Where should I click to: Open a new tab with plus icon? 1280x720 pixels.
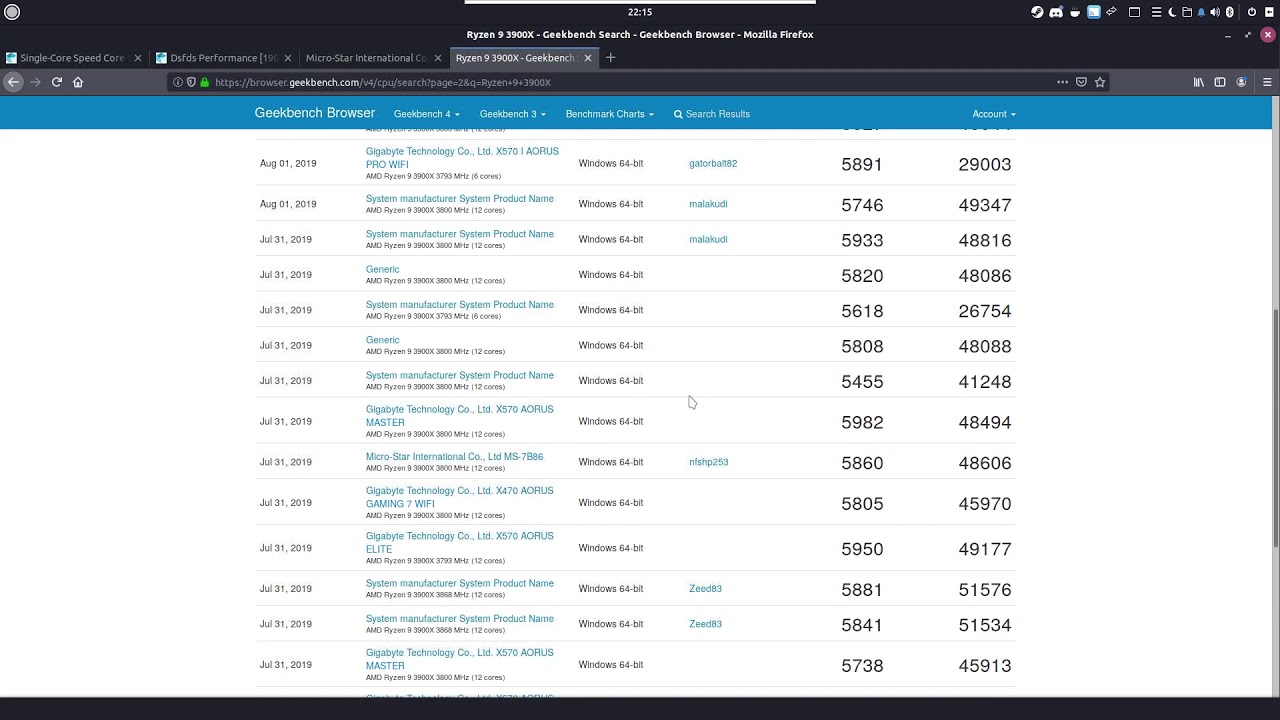611,58
